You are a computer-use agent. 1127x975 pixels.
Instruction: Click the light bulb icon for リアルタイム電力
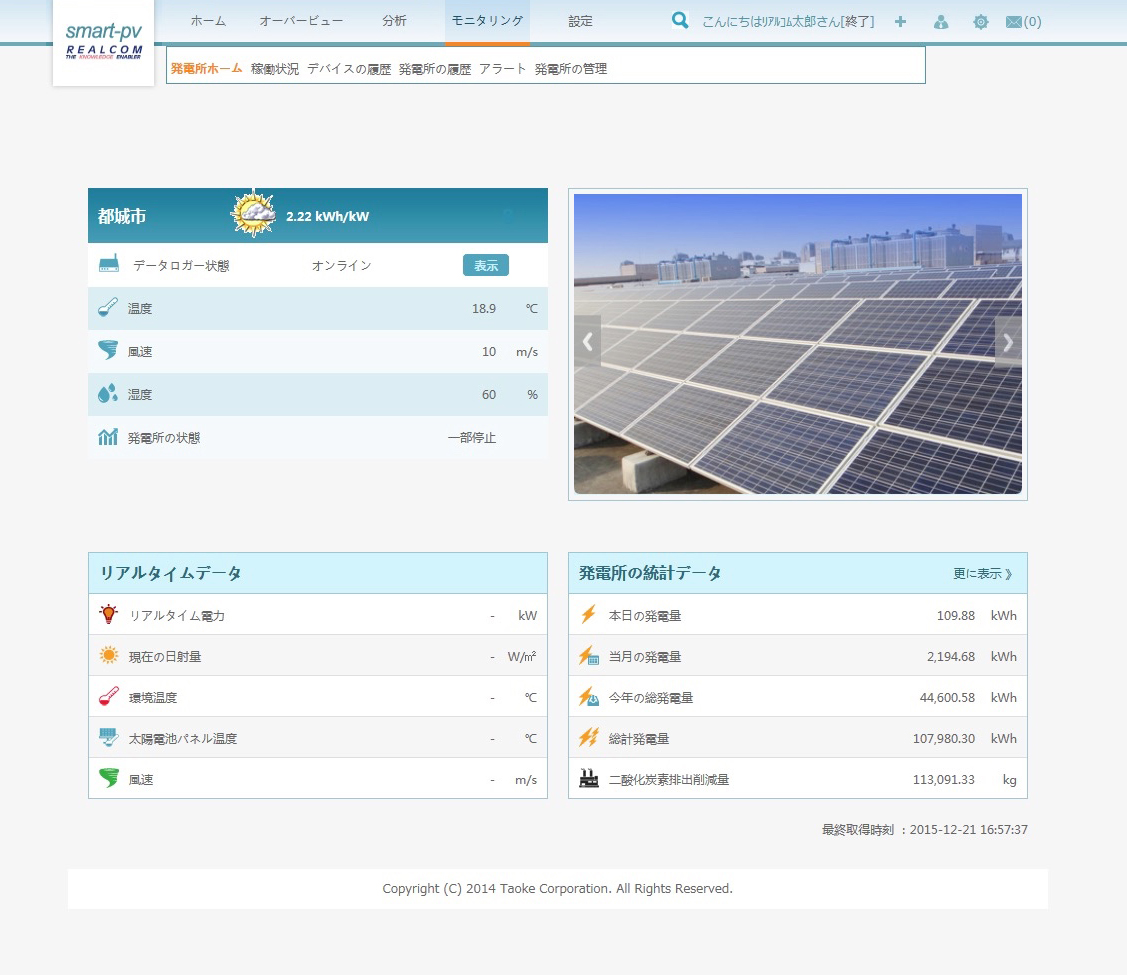tap(109, 614)
